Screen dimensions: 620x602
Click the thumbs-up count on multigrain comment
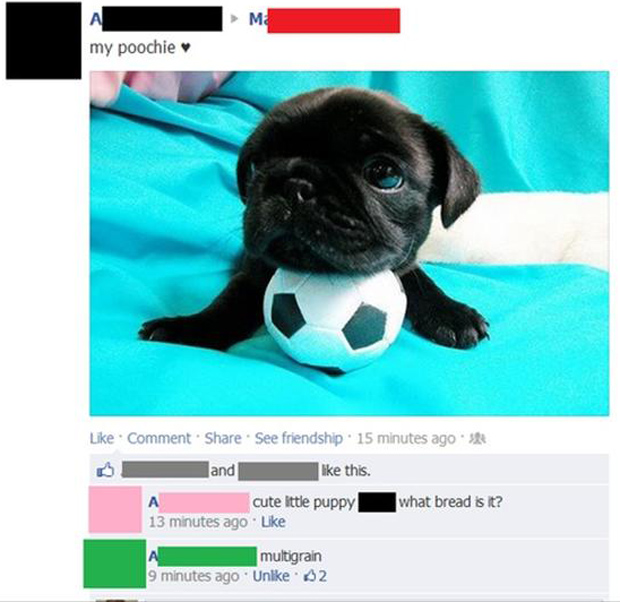[315, 576]
